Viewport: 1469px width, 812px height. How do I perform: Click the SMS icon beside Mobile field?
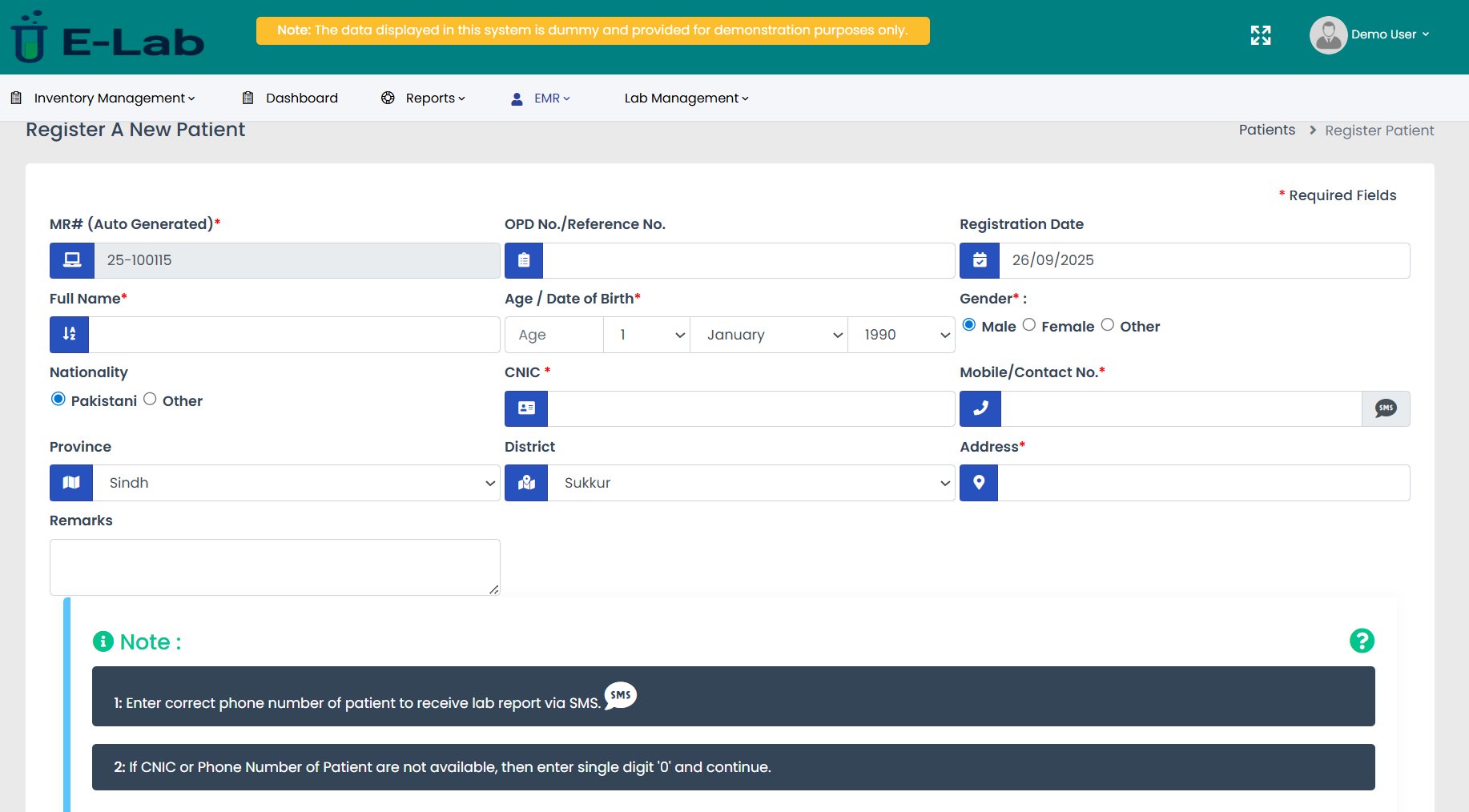tap(1386, 408)
